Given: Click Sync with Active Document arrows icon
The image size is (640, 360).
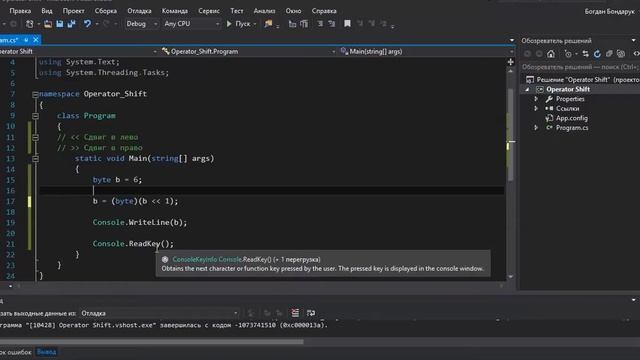Looking at the screenshot, I should click(x=585, y=53).
